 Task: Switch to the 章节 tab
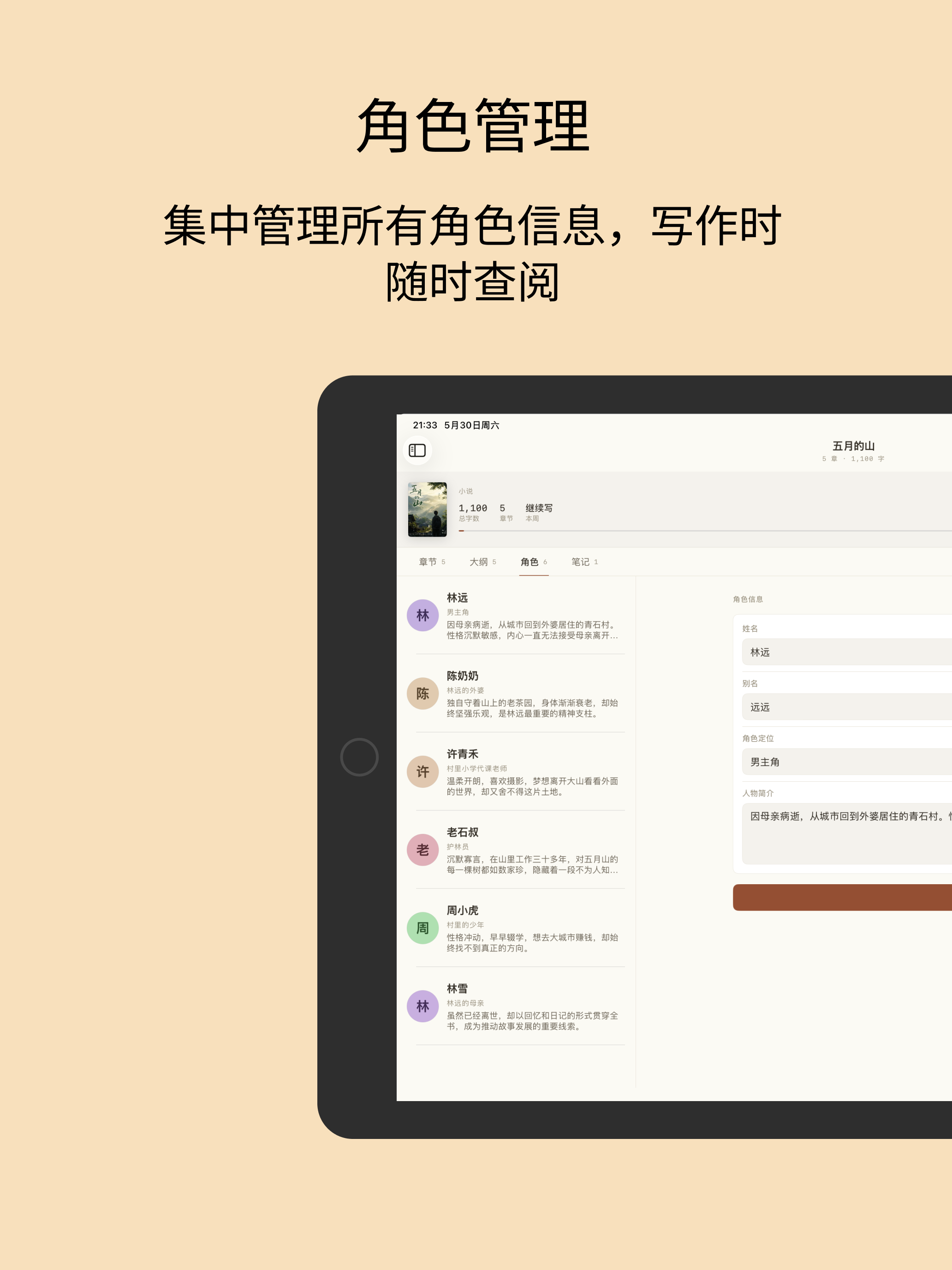(432, 562)
